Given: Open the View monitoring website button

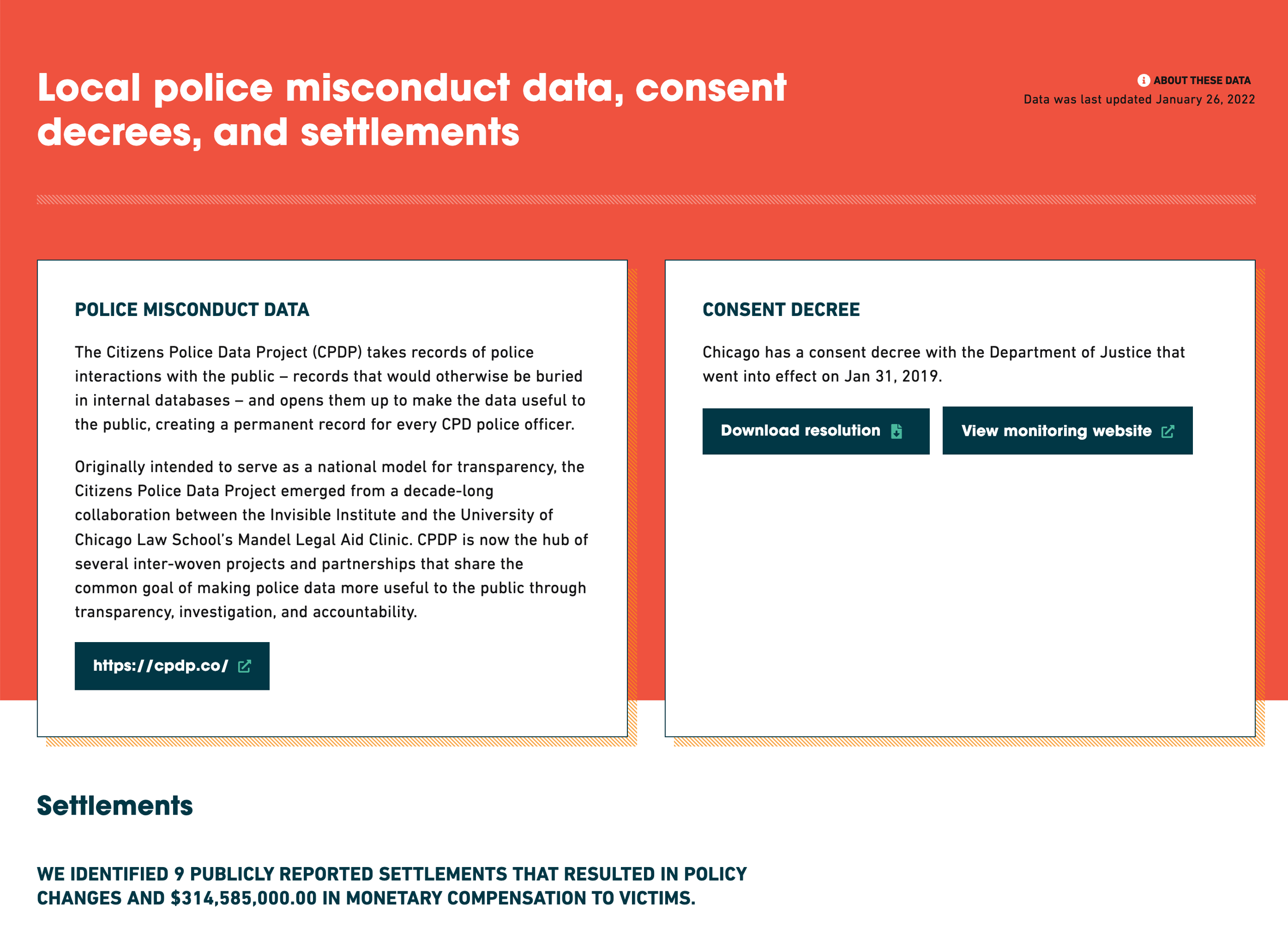Looking at the screenshot, I should (1067, 431).
